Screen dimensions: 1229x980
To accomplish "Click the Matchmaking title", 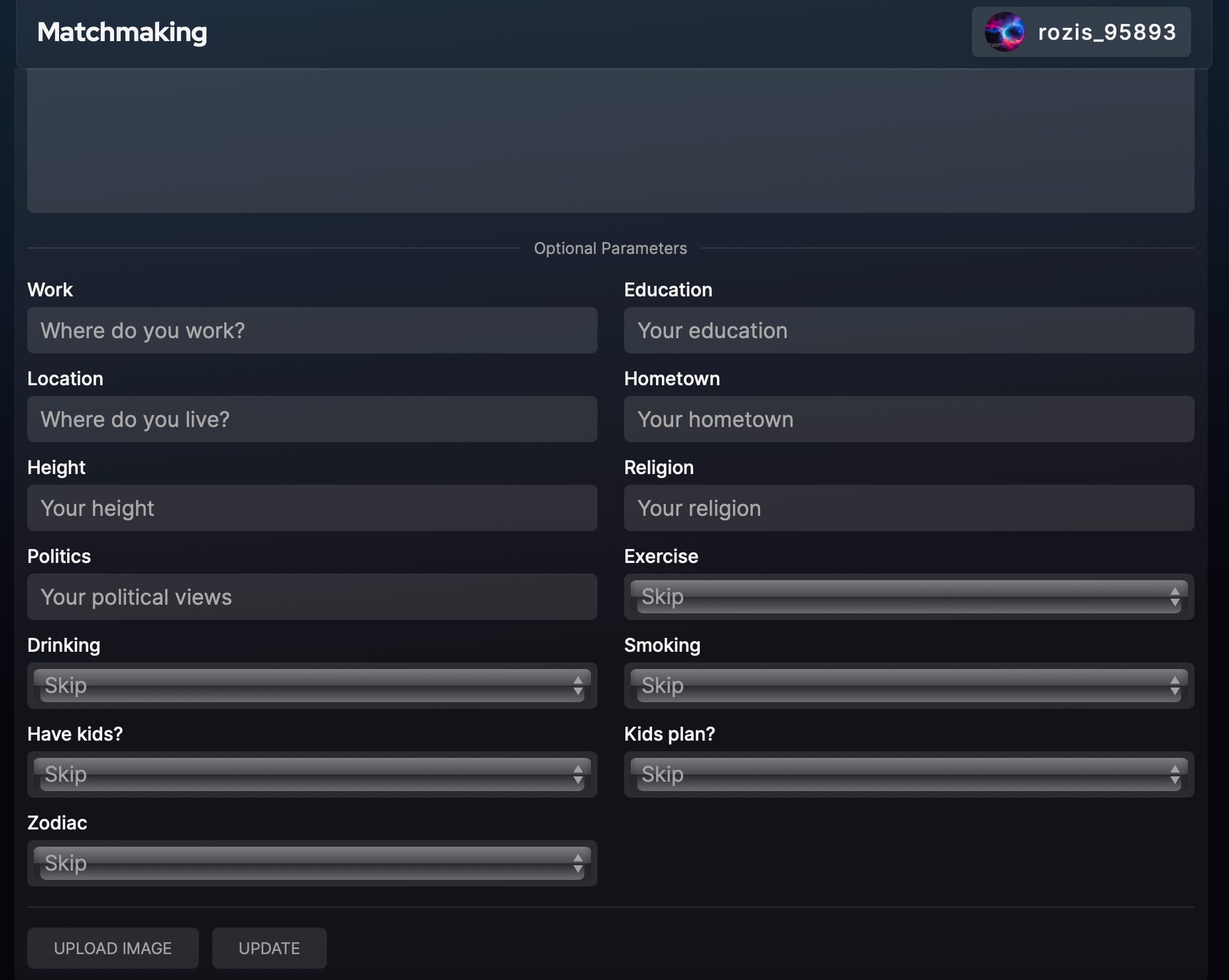I will [x=122, y=32].
